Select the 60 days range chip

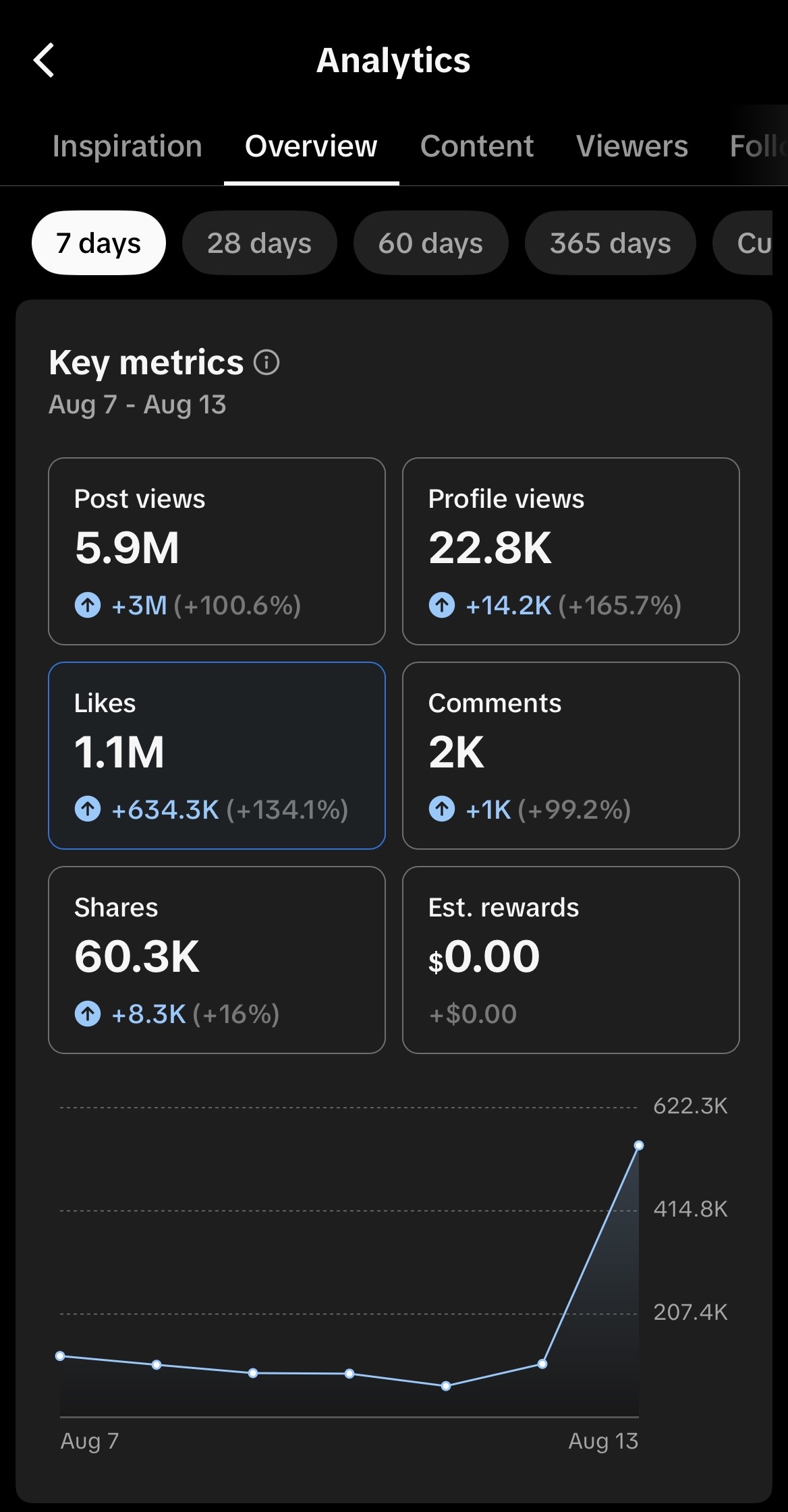click(x=430, y=243)
